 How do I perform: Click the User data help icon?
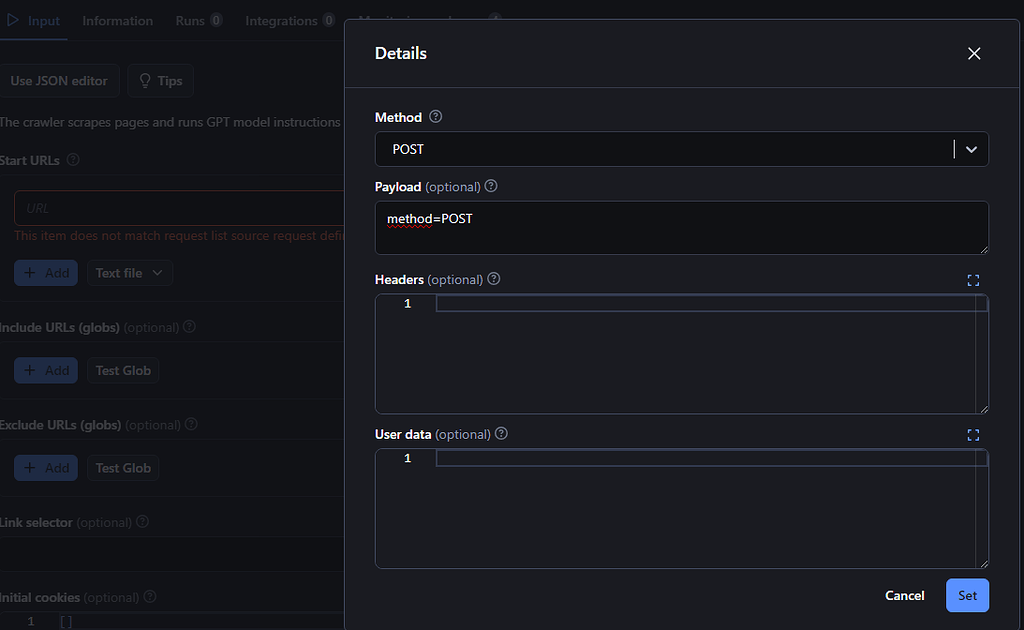pos(501,434)
